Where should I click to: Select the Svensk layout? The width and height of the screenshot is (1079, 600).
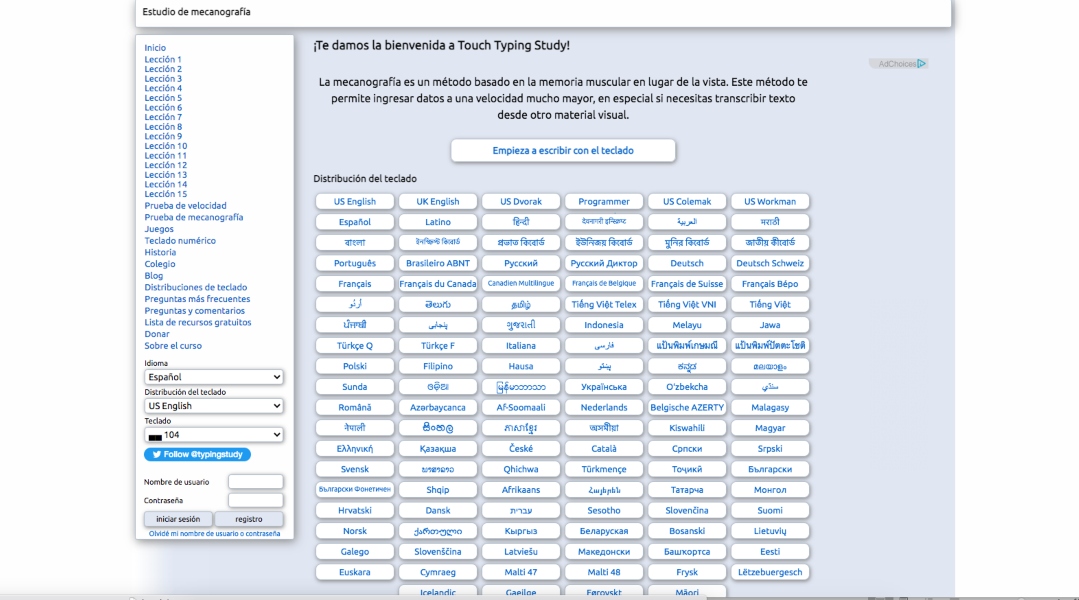click(x=355, y=469)
